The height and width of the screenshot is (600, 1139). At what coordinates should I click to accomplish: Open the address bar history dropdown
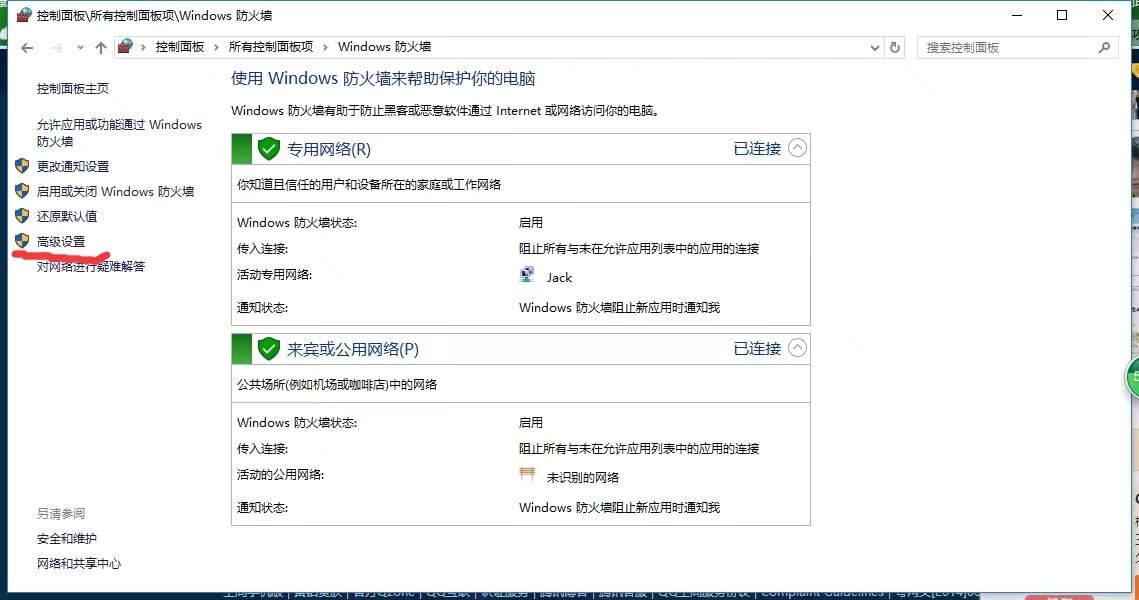click(875, 48)
